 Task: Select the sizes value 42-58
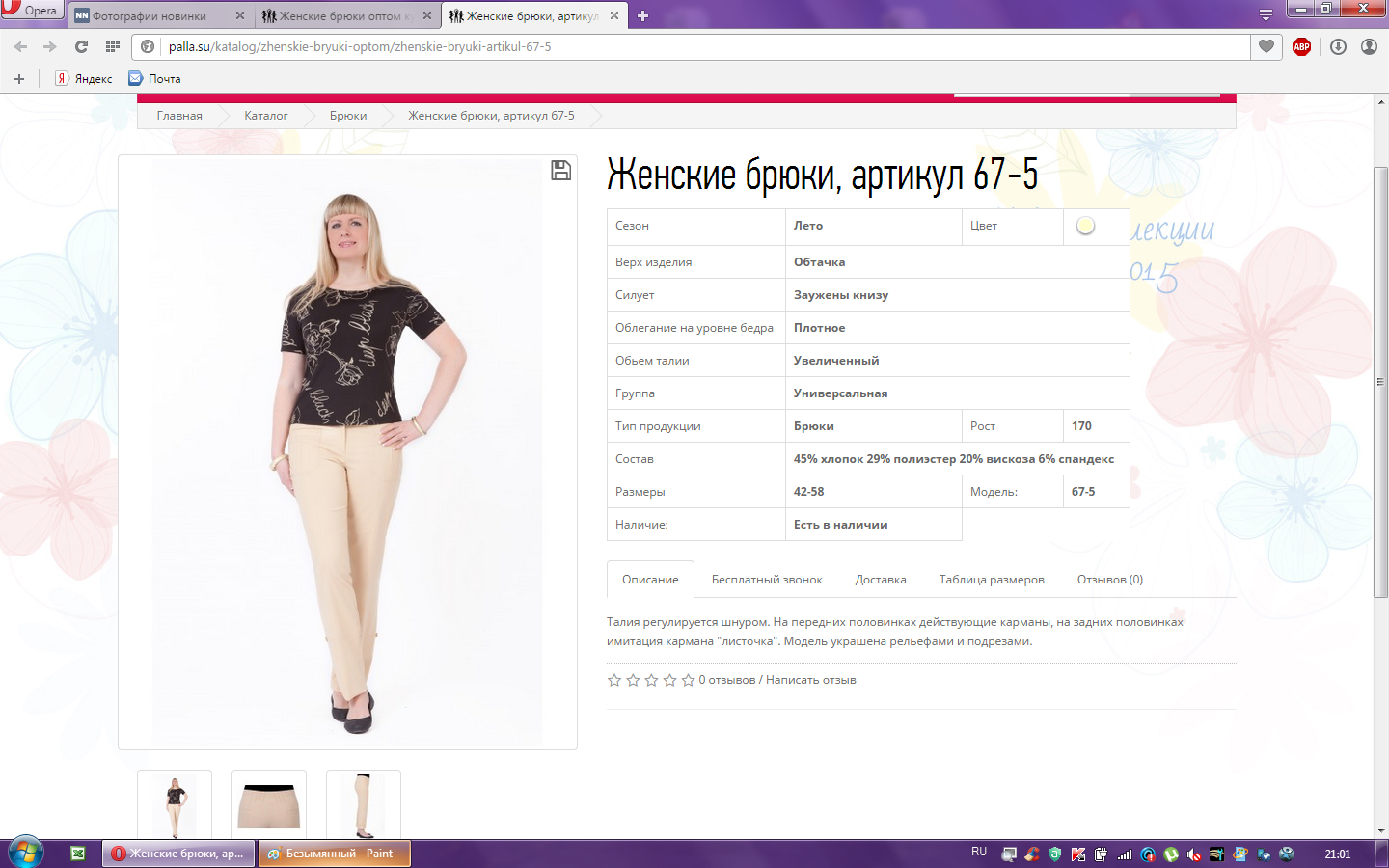(809, 492)
